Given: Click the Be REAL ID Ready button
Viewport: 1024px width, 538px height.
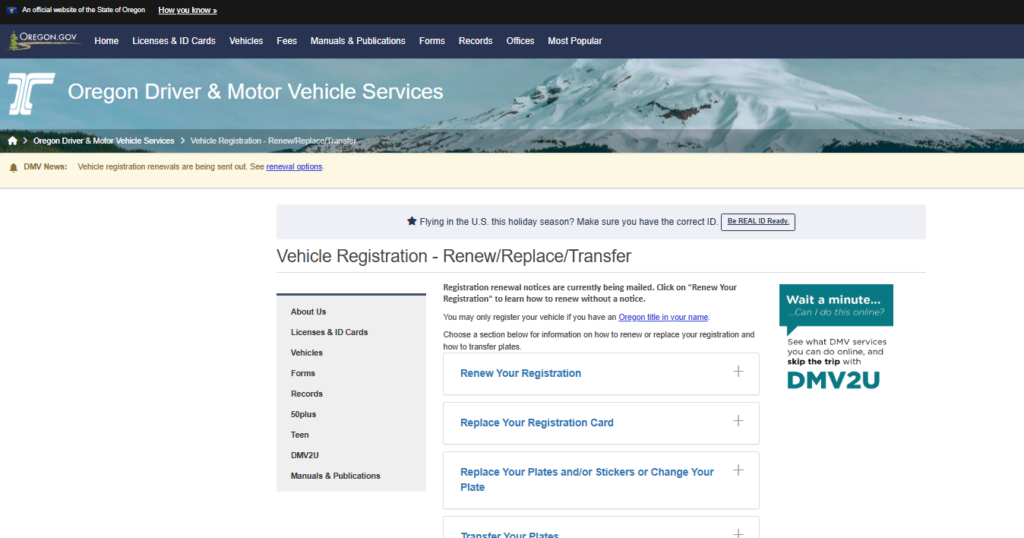Looking at the screenshot, I should 758,222.
